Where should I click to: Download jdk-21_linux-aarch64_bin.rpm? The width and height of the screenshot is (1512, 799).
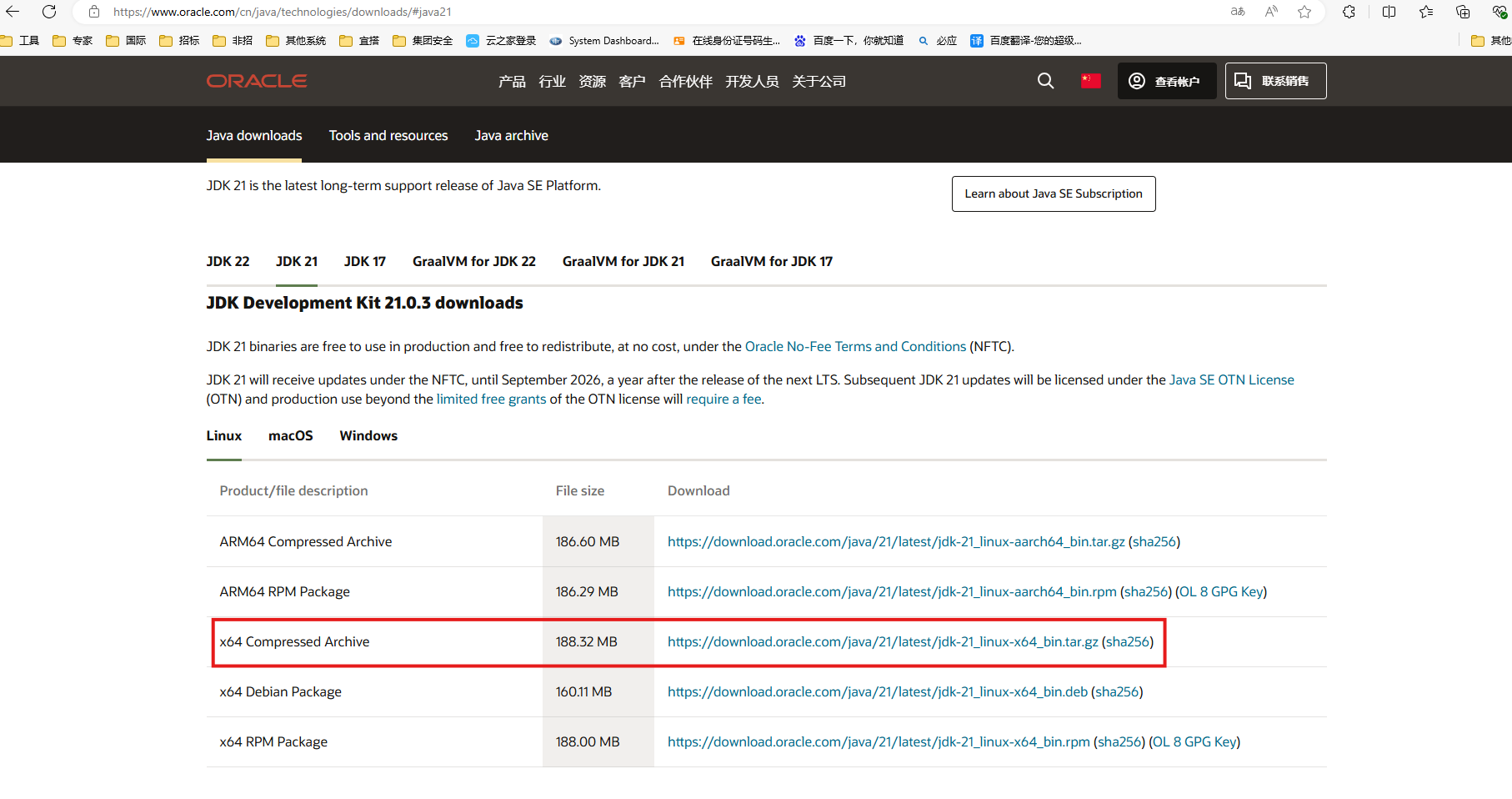point(892,591)
